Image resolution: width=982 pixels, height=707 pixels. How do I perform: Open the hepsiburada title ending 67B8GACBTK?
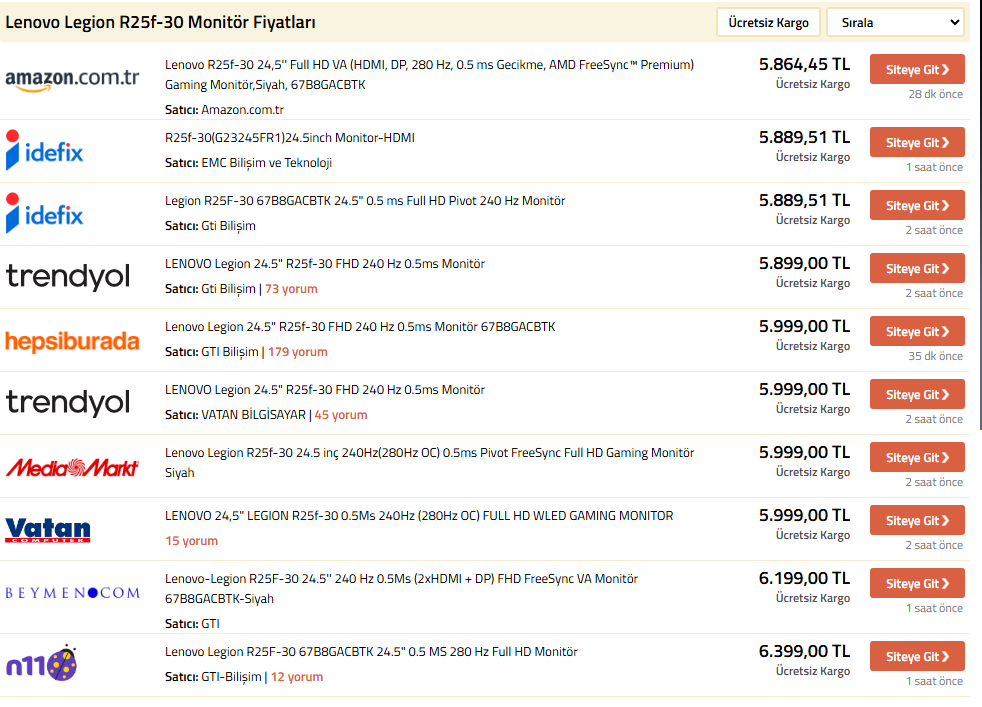360,327
